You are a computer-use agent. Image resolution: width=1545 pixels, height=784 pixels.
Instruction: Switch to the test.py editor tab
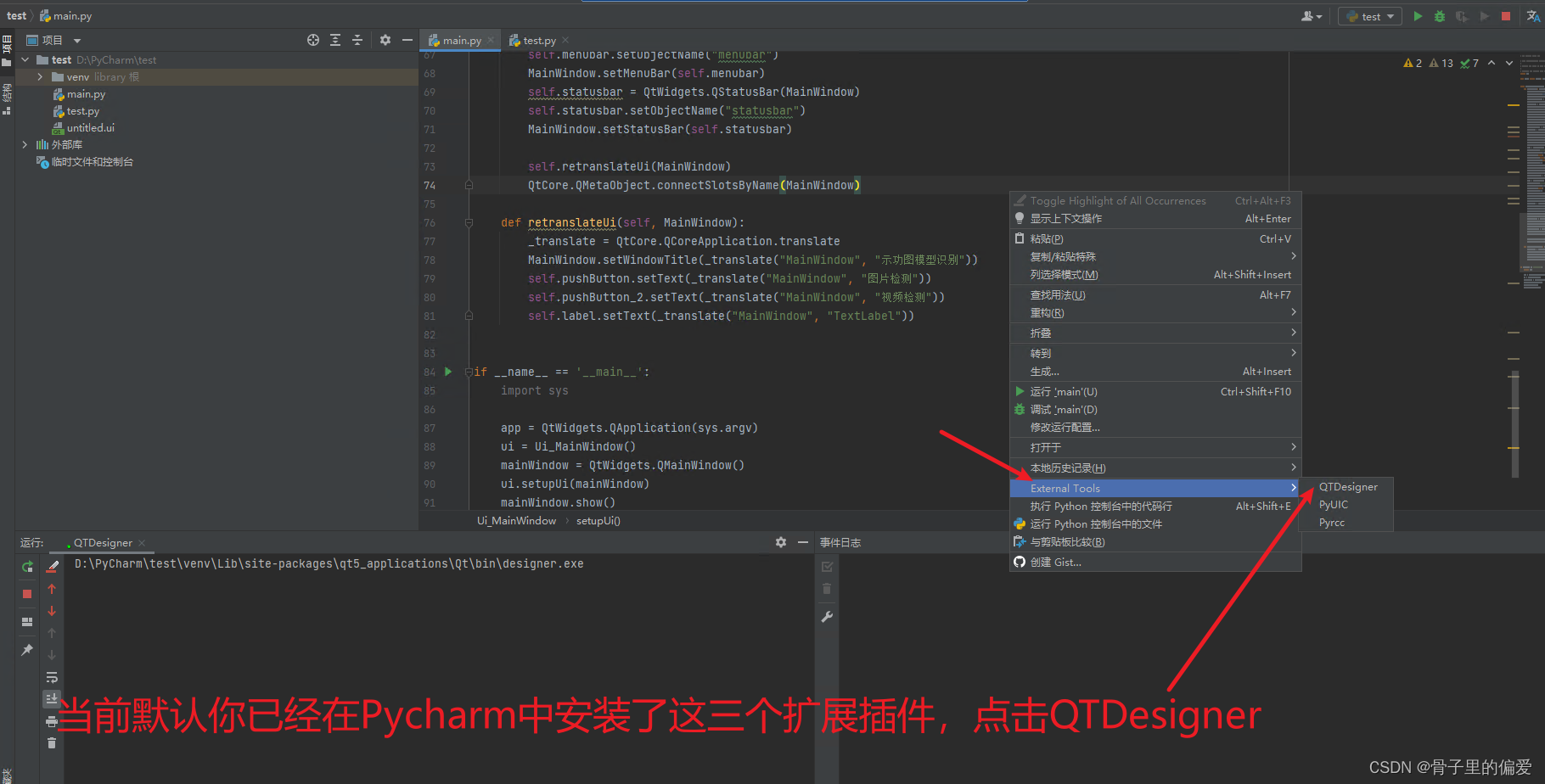click(539, 41)
